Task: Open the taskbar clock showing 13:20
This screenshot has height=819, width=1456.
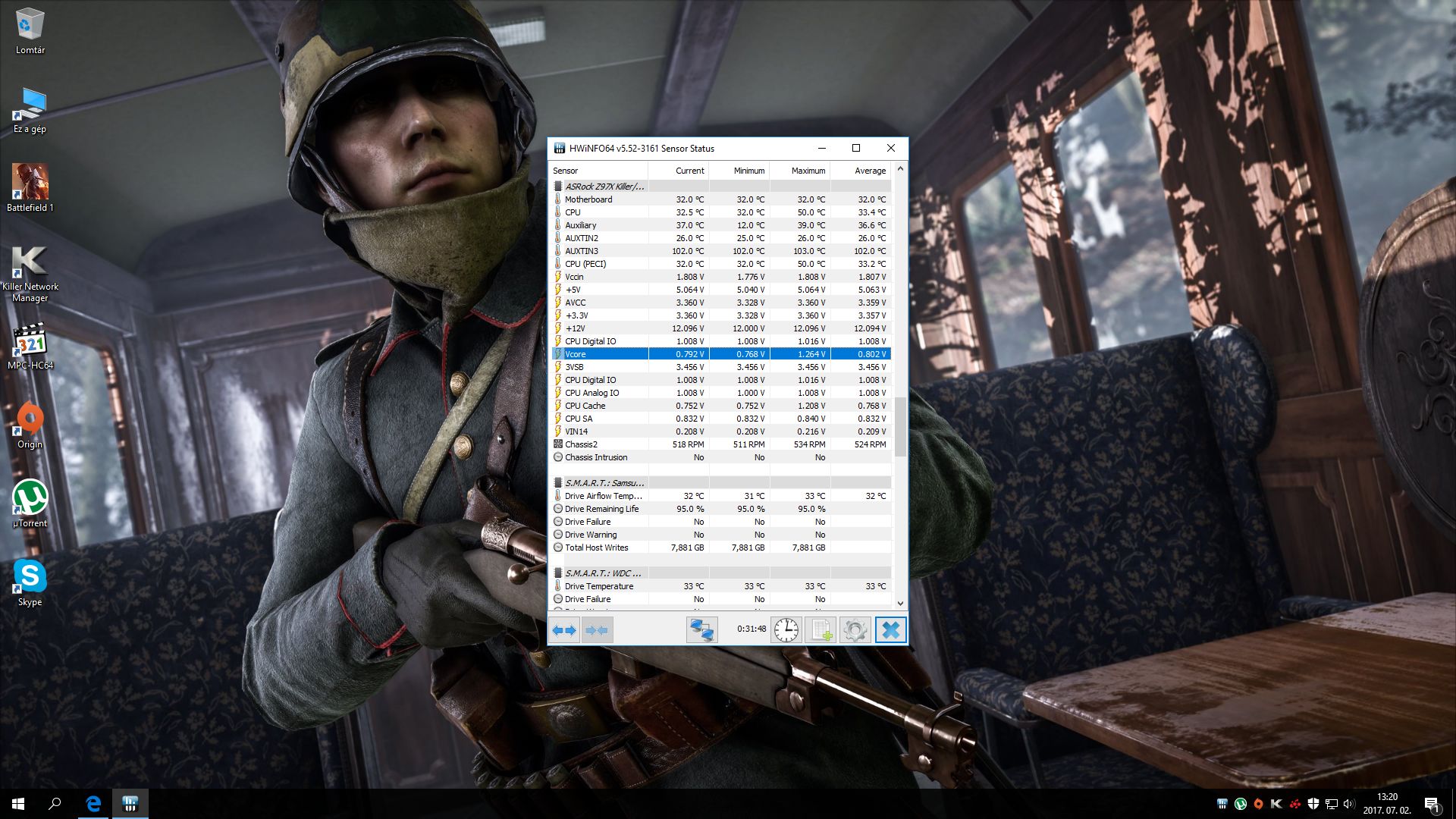Action: tap(1387, 804)
